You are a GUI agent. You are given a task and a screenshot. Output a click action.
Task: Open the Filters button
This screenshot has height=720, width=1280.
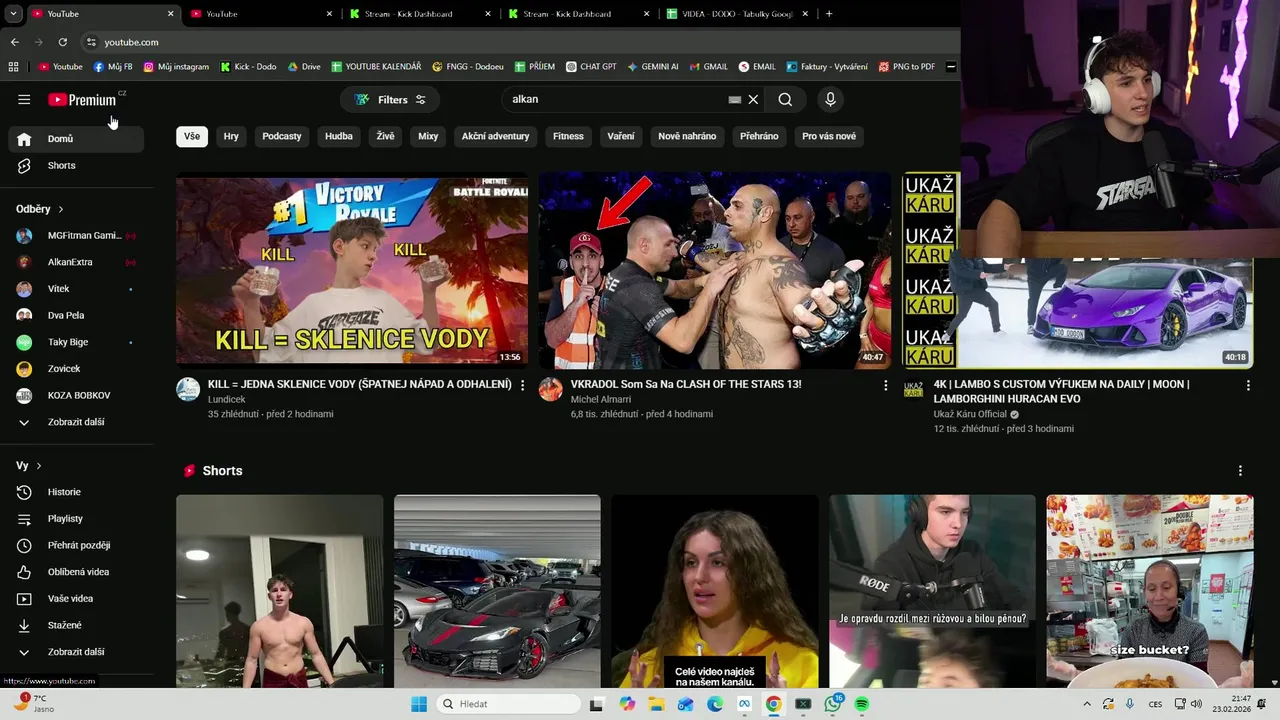[x=390, y=99]
